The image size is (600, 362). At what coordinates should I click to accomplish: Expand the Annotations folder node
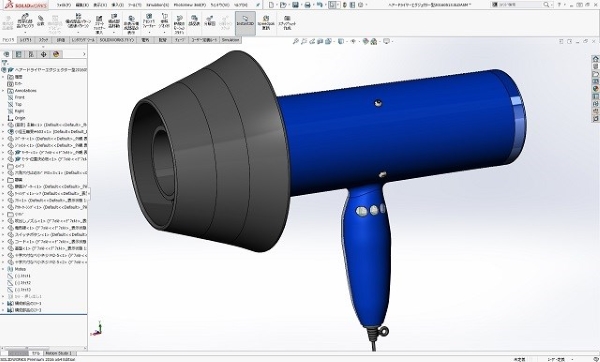point(3,91)
